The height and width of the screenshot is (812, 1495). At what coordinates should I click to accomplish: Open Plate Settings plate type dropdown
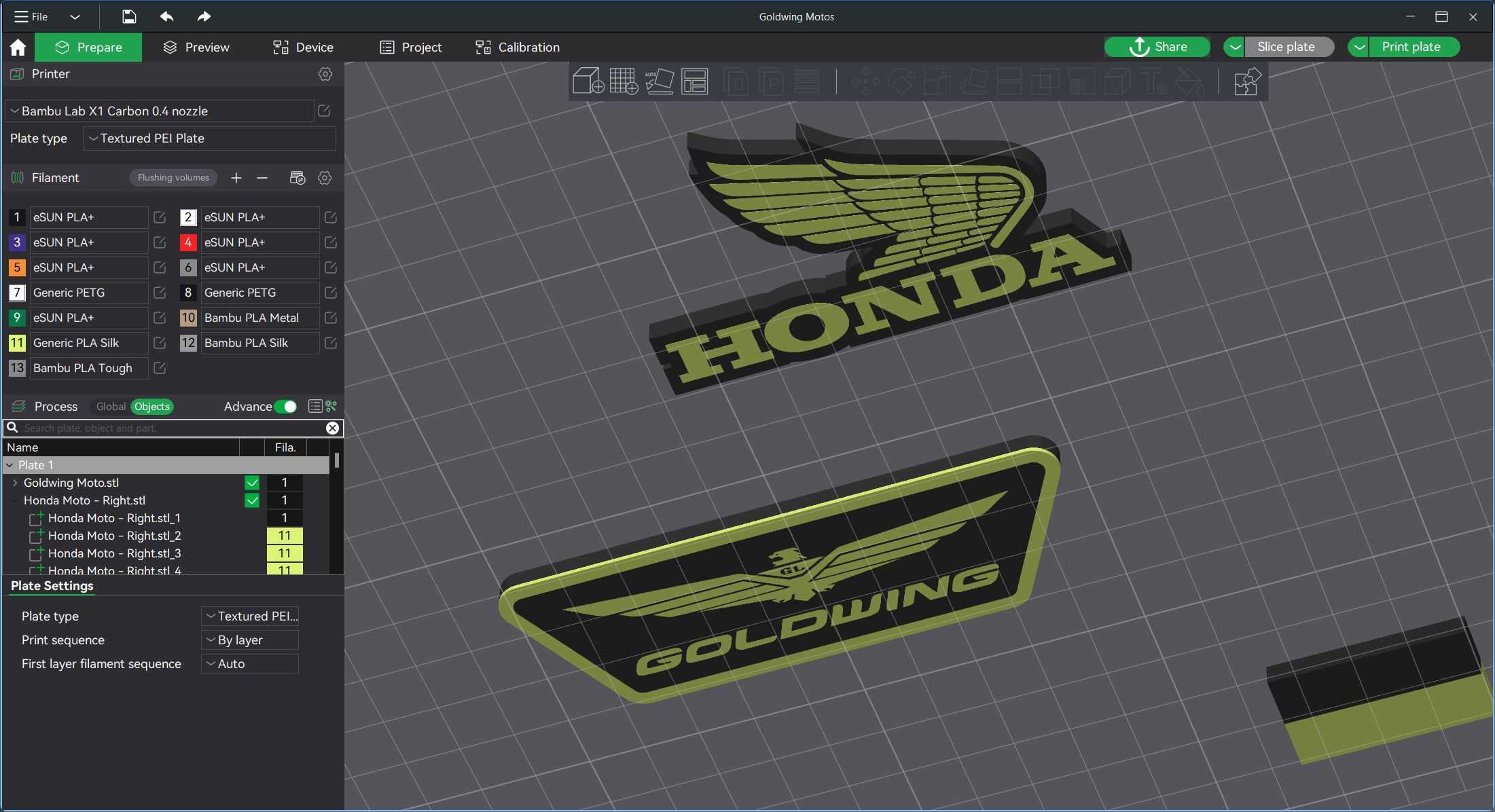(x=250, y=616)
